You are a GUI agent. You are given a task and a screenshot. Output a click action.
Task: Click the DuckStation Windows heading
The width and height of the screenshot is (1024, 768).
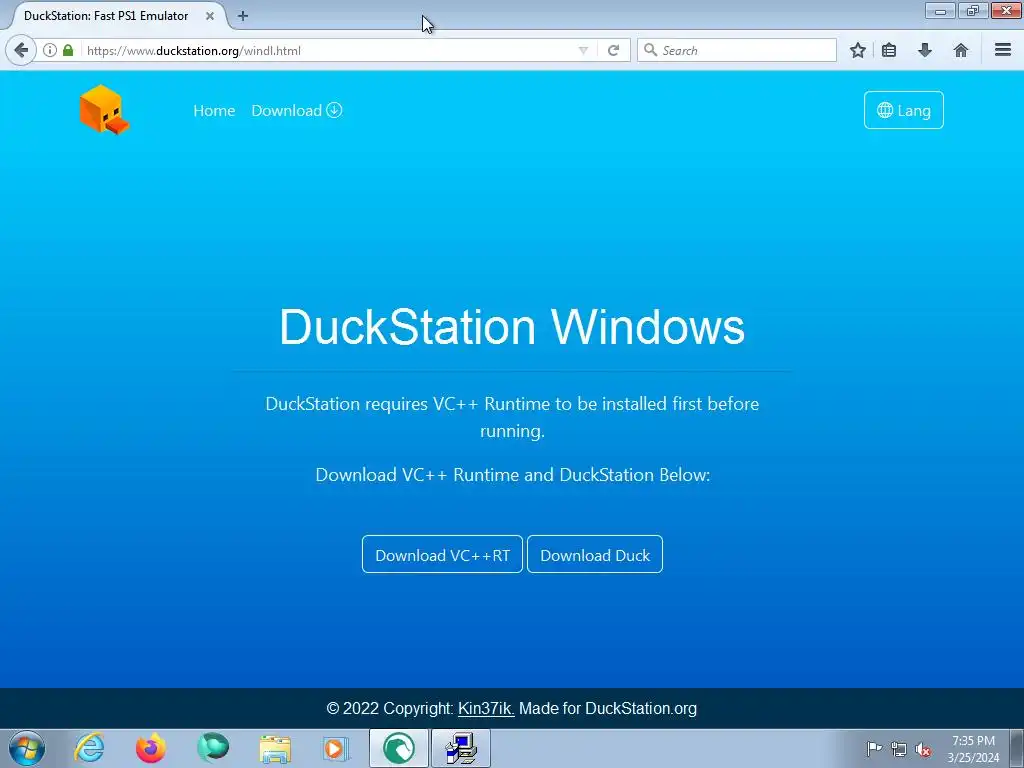pyautogui.click(x=512, y=327)
